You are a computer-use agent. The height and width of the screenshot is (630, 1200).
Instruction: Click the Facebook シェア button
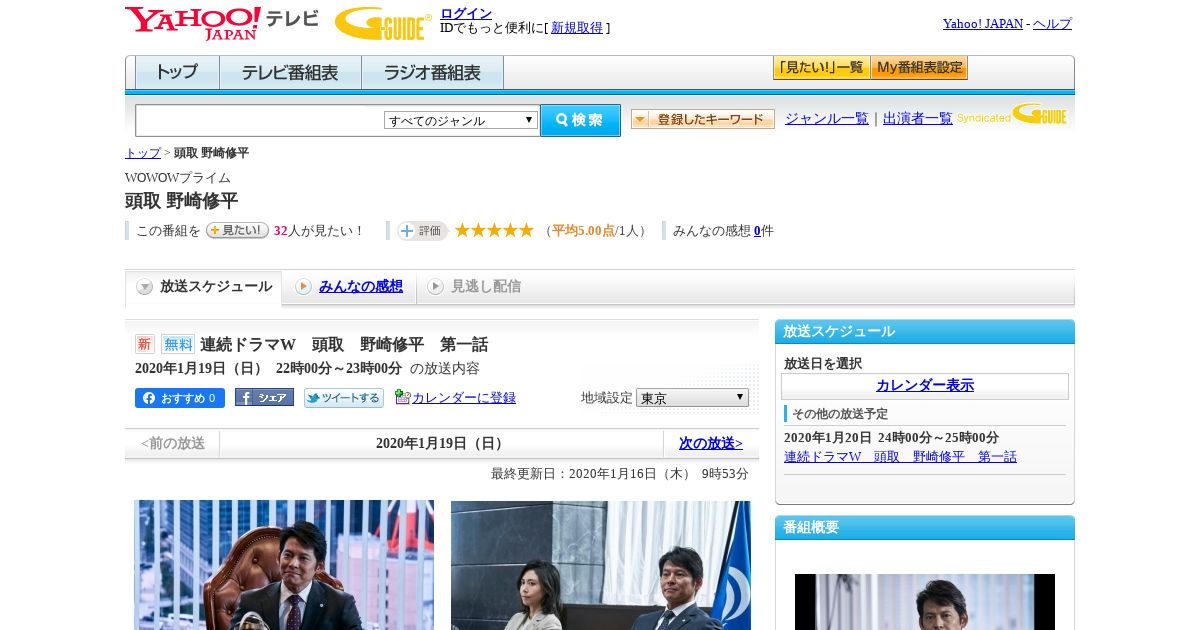264,397
